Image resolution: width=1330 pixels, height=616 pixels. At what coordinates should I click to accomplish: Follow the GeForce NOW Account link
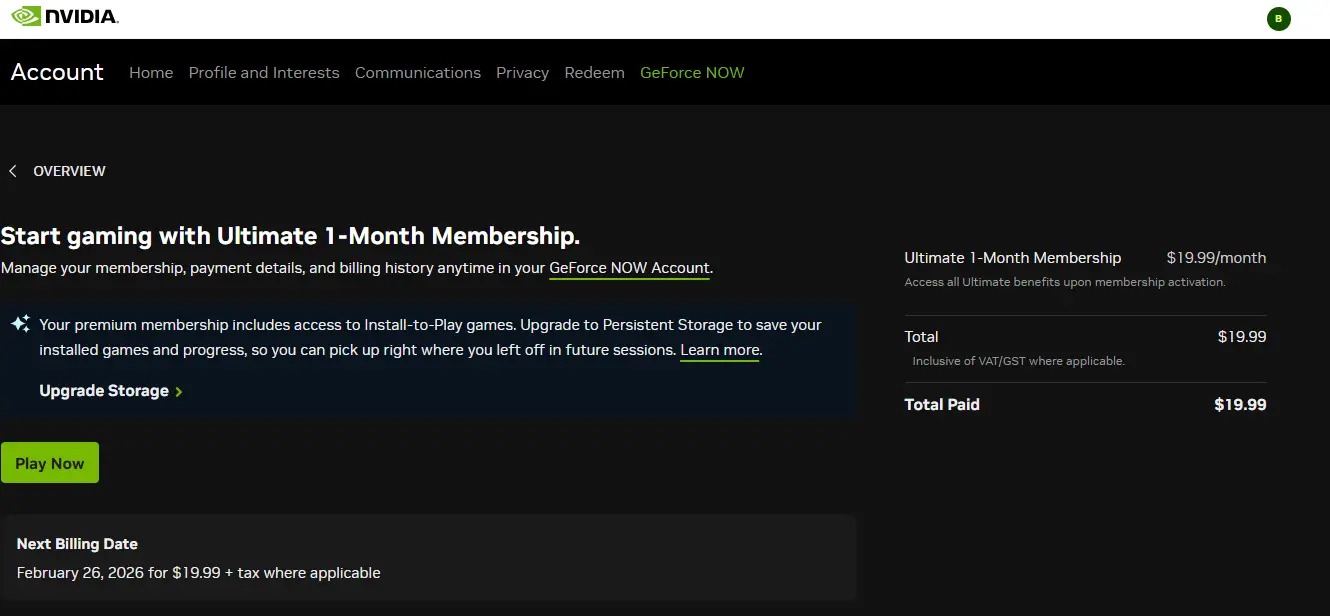(629, 268)
